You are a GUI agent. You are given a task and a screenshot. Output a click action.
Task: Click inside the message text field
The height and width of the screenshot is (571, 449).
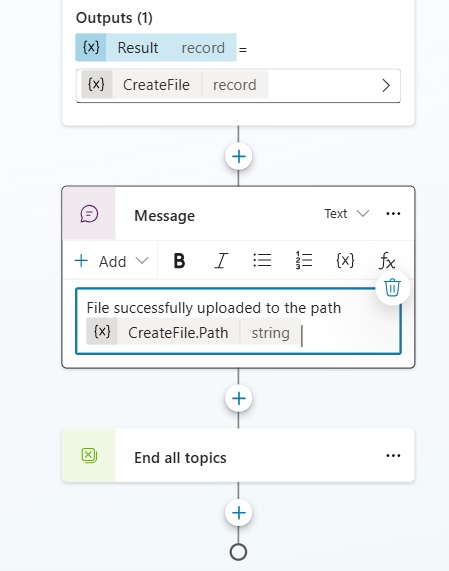(x=238, y=321)
